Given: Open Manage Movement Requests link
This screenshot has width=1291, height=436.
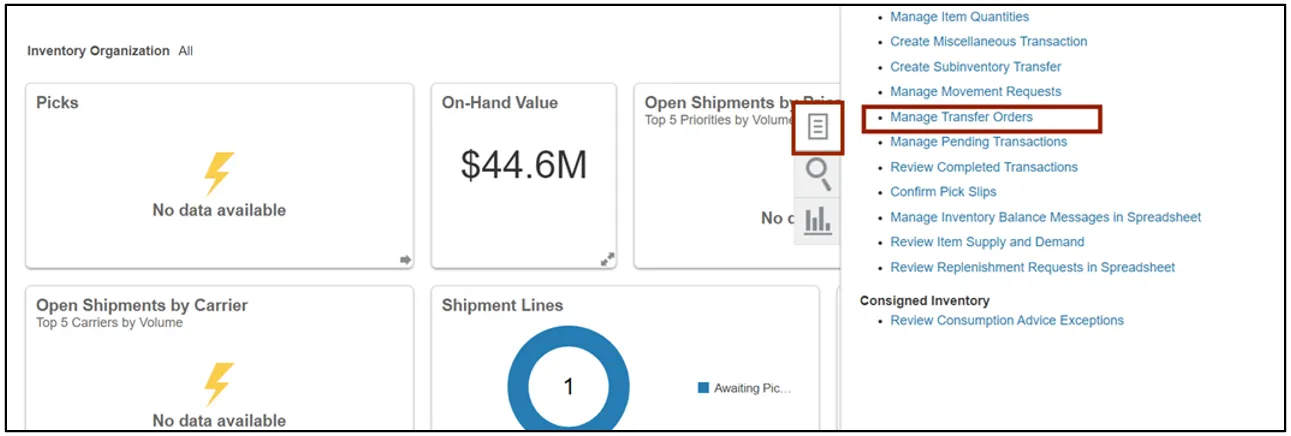Looking at the screenshot, I should click(975, 92).
